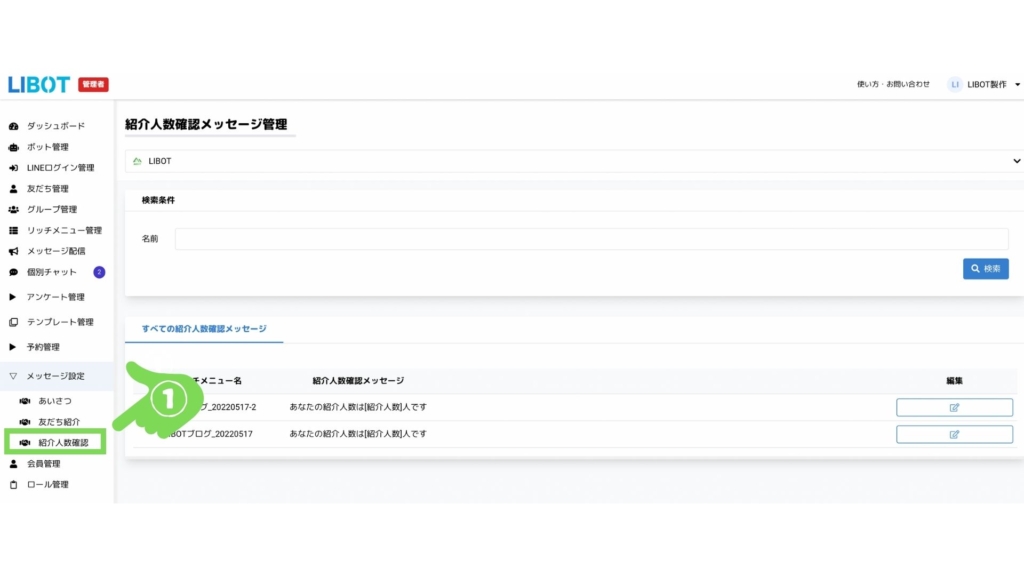Click the メッセージ配信 megaphone icon
Image resolution: width=1024 pixels, height=576 pixels.
click(13, 251)
